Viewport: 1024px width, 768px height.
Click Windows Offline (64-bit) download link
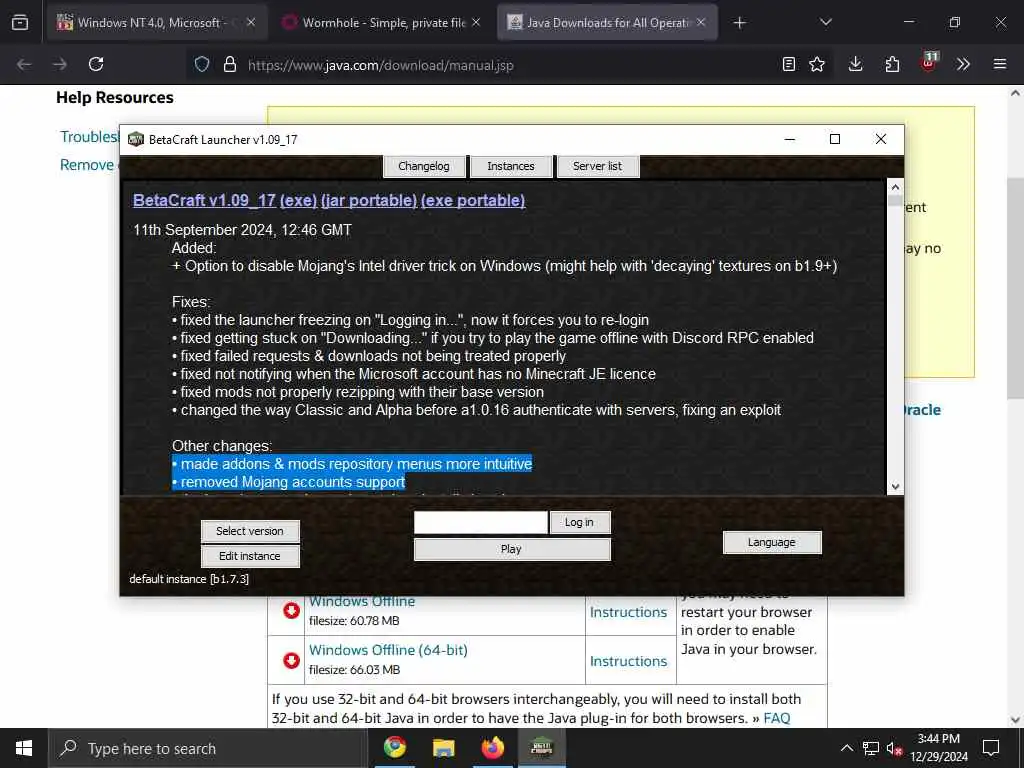[x=388, y=650]
